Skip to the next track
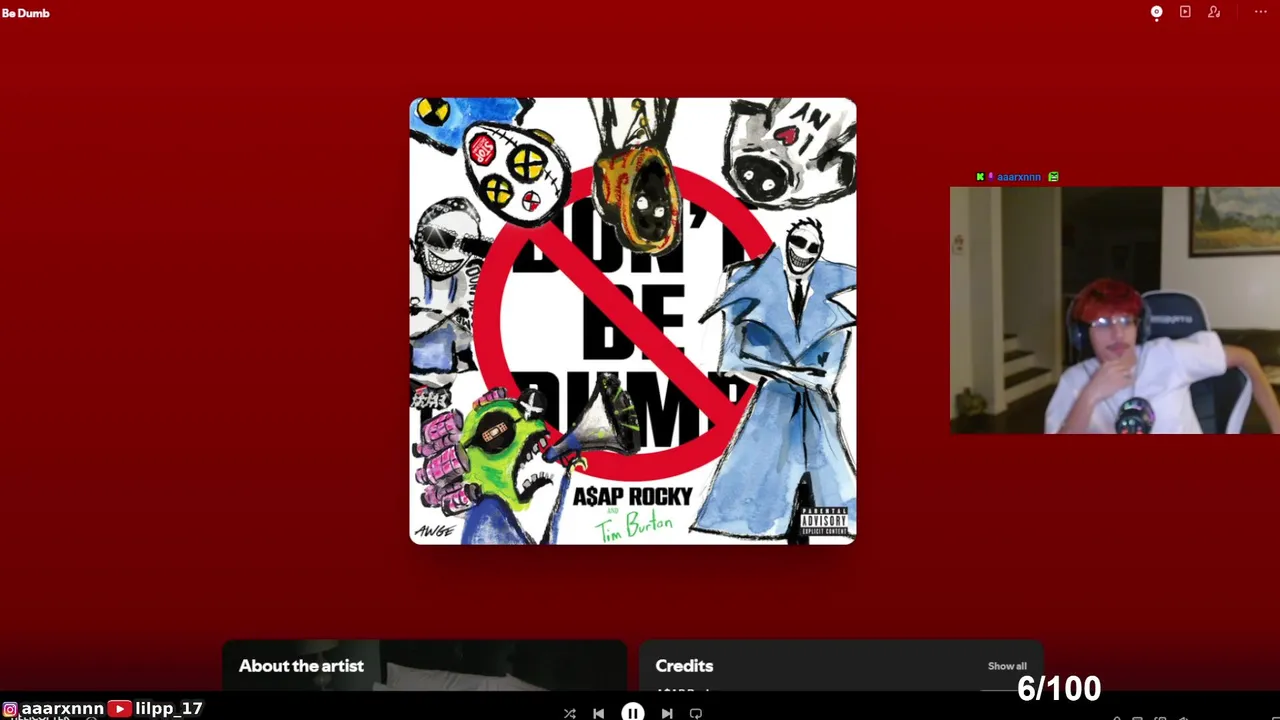Viewport: 1280px width, 720px height. (667, 713)
